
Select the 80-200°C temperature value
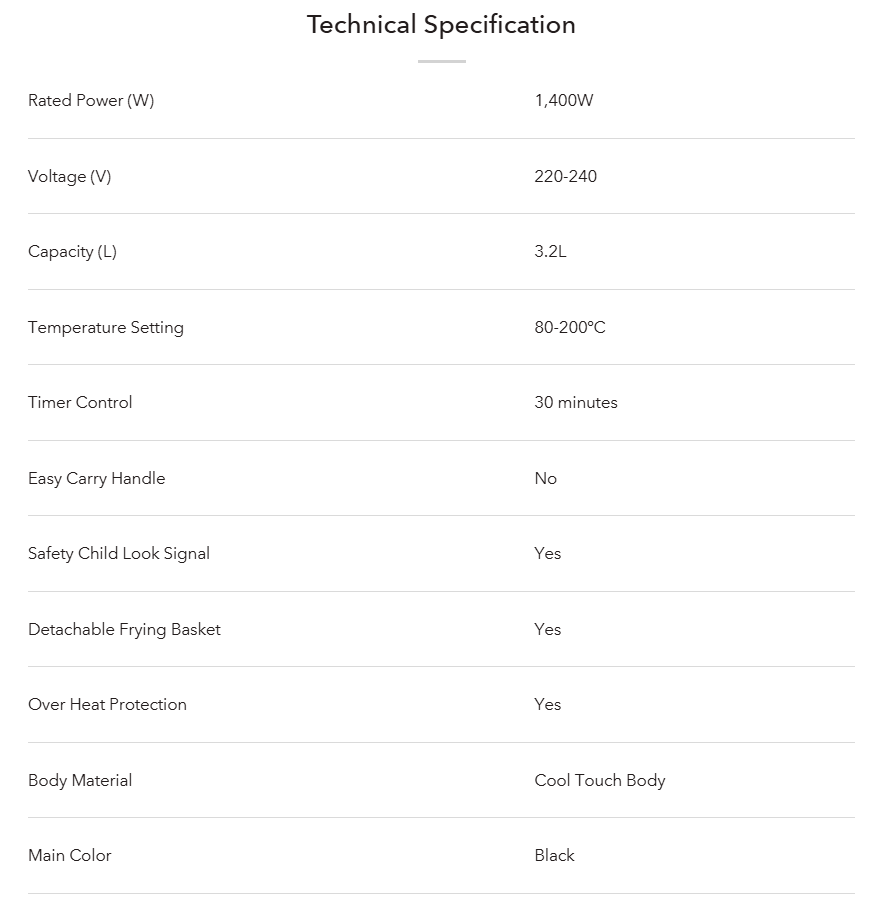point(570,327)
